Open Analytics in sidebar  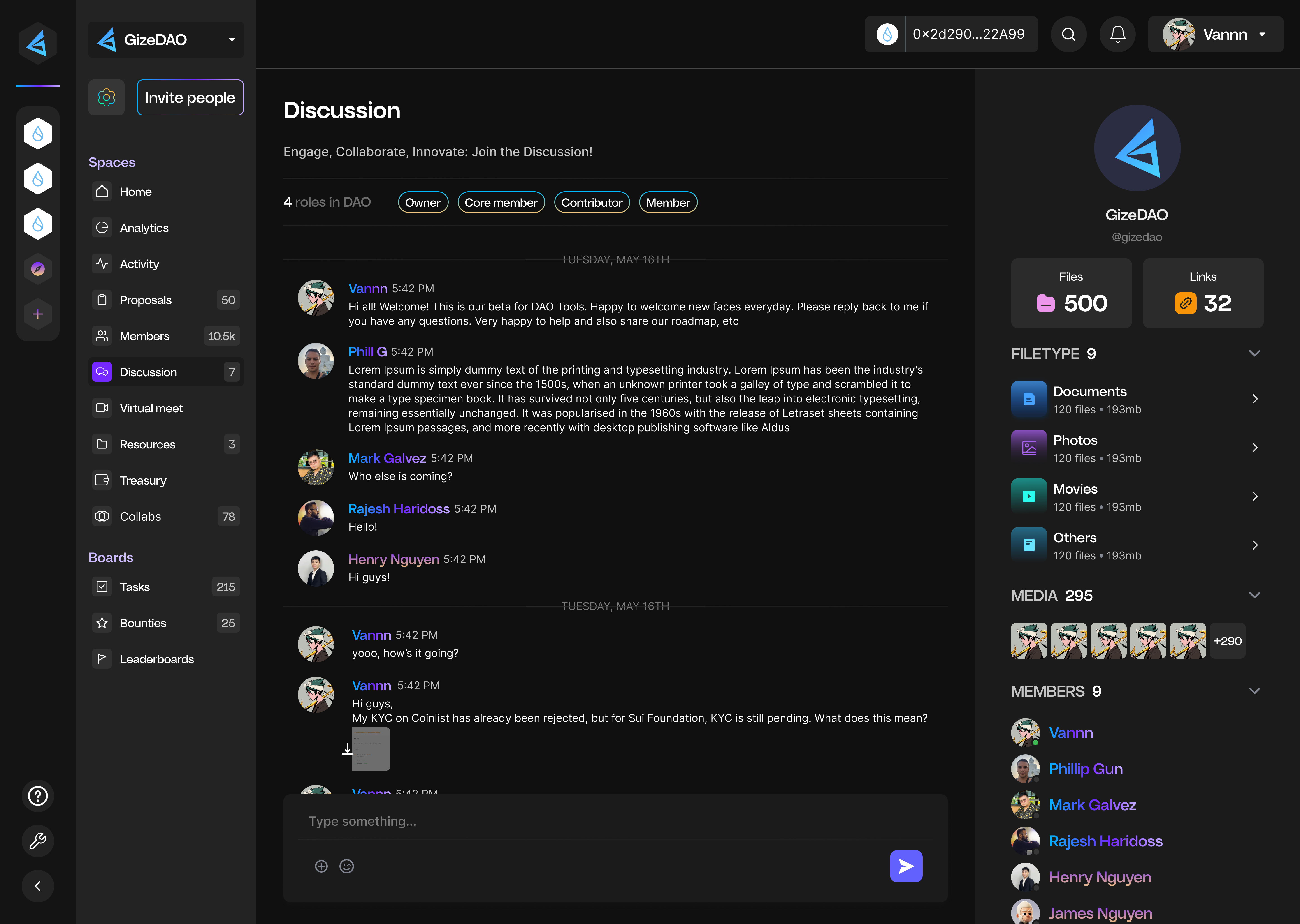pyautogui.click(x=166, y=228)
